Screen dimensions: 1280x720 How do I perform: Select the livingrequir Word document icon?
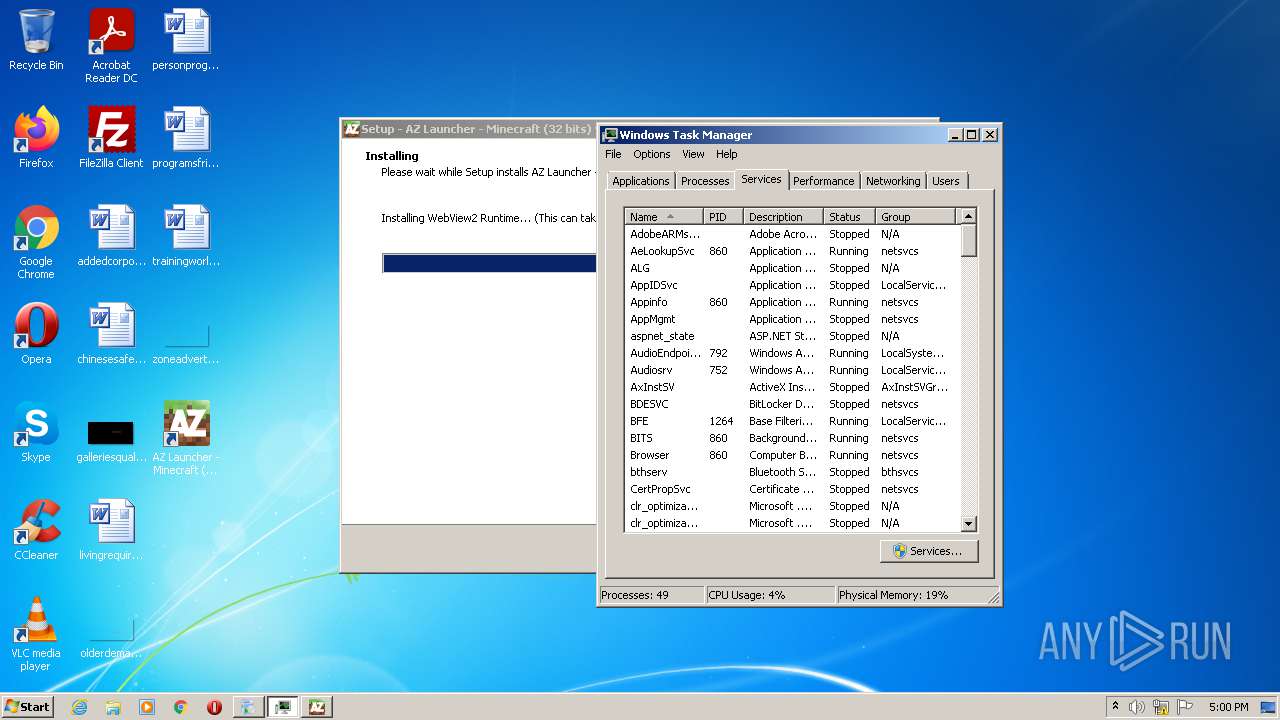pyautogui.click(x=111, y=530)
